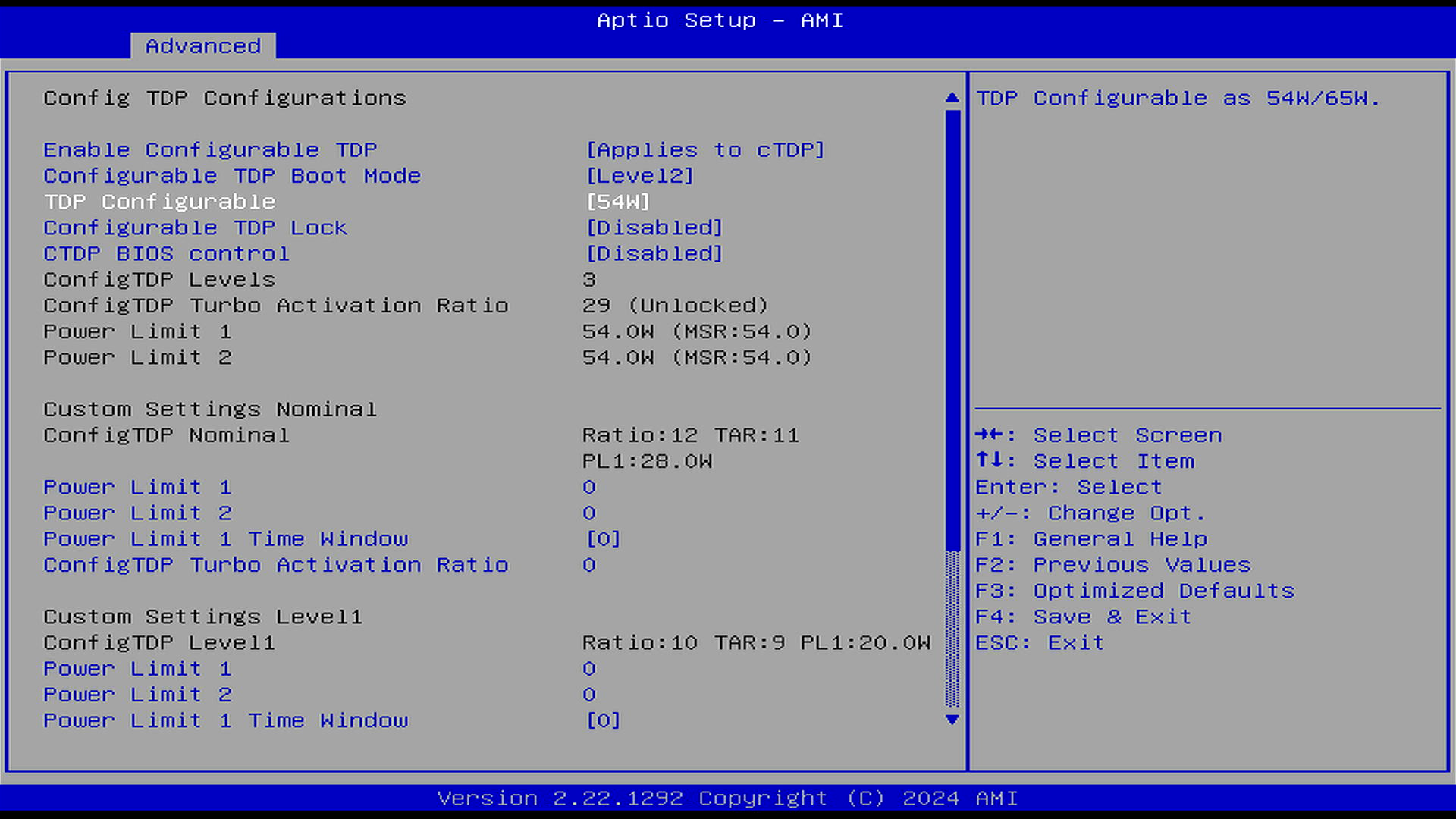Screen dimensions: 1456x819
Task: Select Nominal Power Limit 2 setting
Action: coord(137,513)
